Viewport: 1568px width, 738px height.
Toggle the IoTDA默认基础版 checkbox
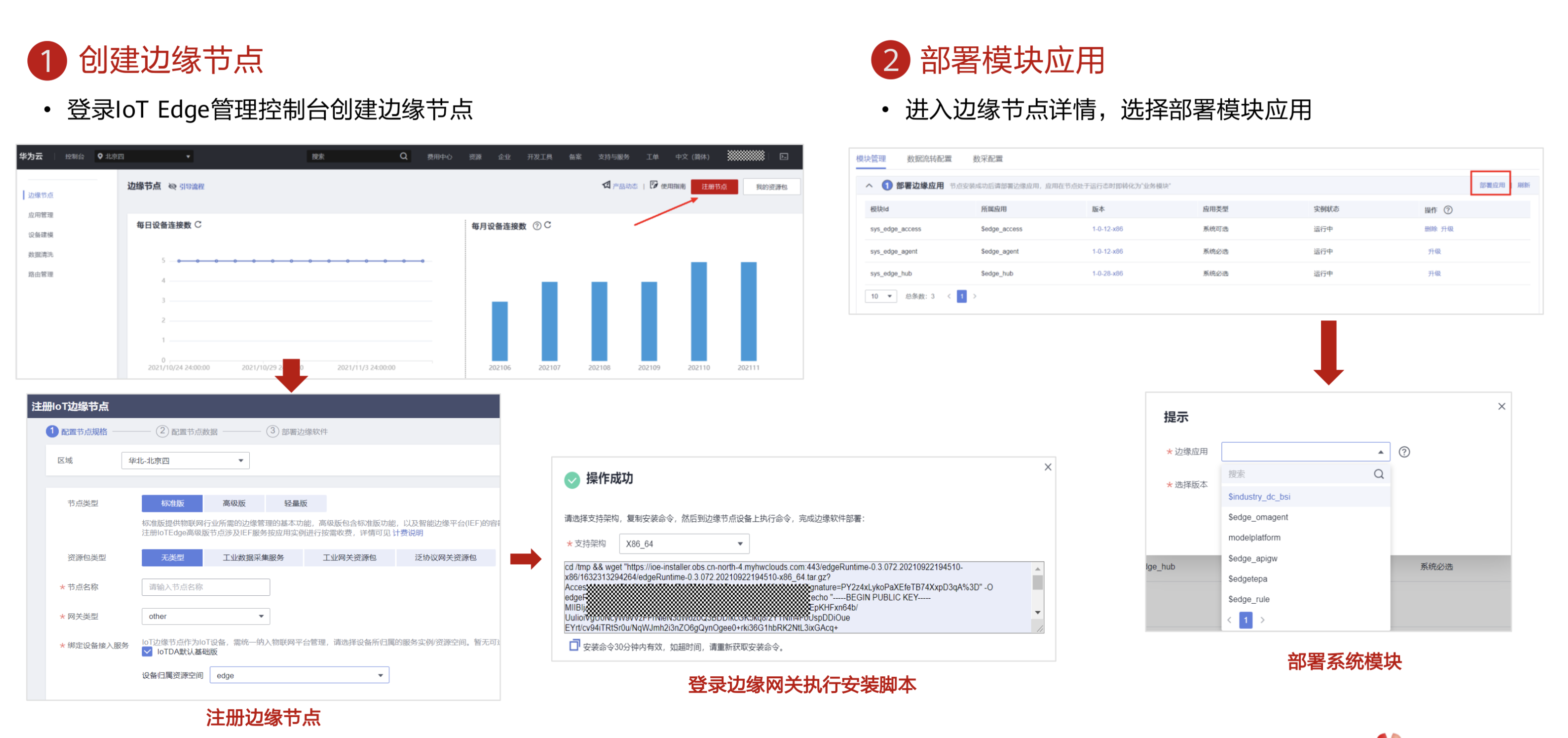point(147,651)
